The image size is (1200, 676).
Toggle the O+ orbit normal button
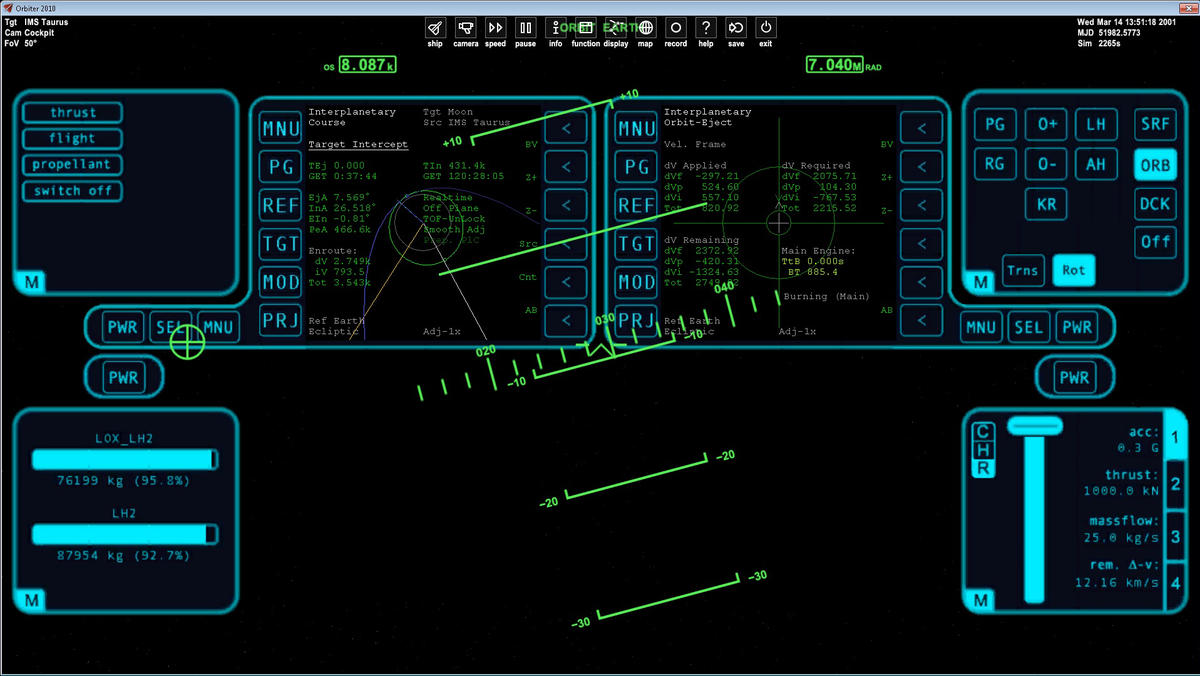[1047, 125]
